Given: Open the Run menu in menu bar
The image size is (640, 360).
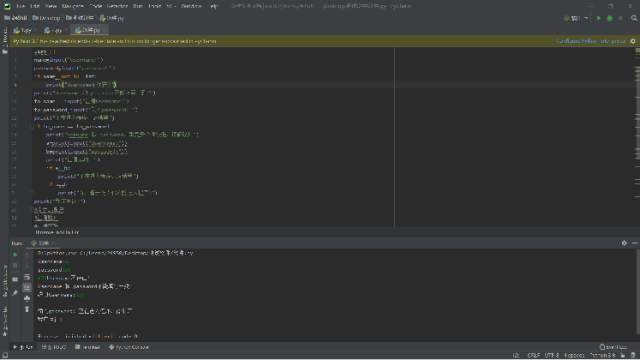Looking at the screenshot, I should tap(138, 6).
